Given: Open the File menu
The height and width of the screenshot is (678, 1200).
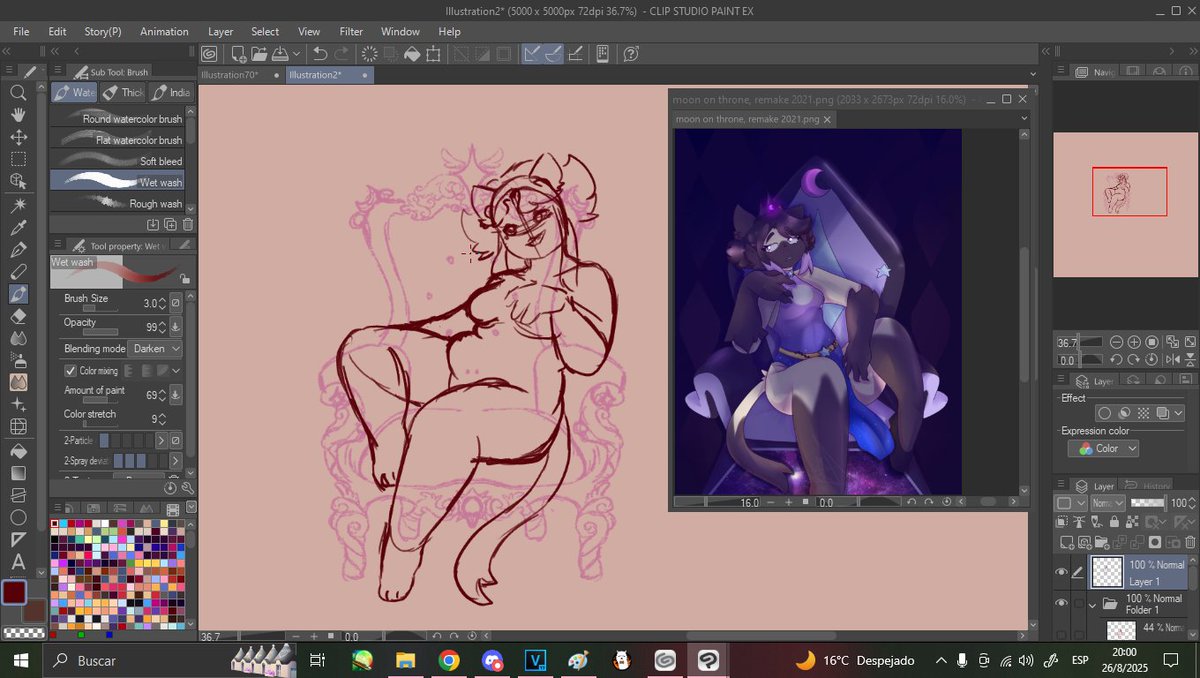Looking at the screenshot, I should click(21, 32).
